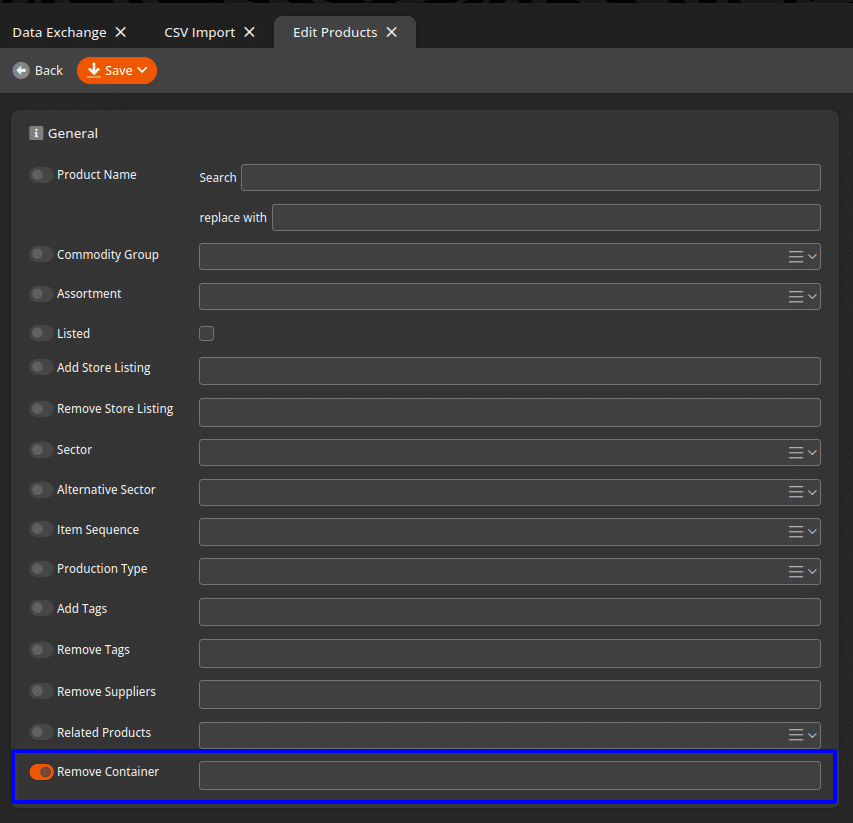Viewport: 853px width, 823px height.
Task: Close the Edit Products tab
Action: pyautogui.click(x=392, y=32)
